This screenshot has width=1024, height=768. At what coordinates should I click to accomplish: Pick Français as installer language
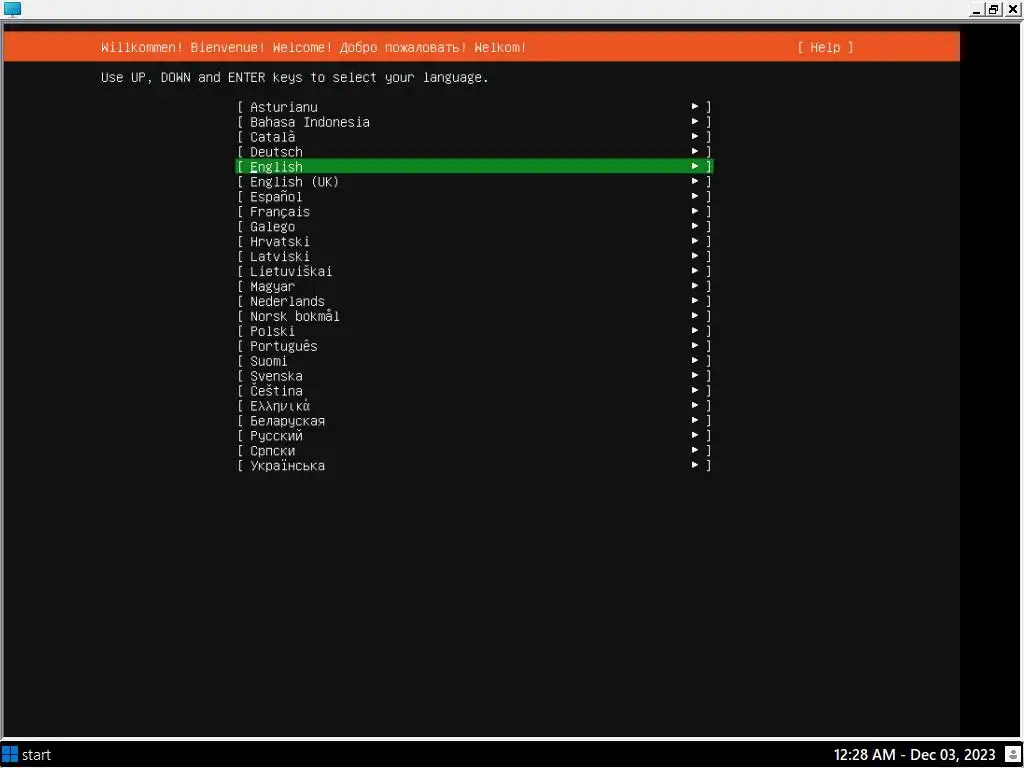coord(474,212)
